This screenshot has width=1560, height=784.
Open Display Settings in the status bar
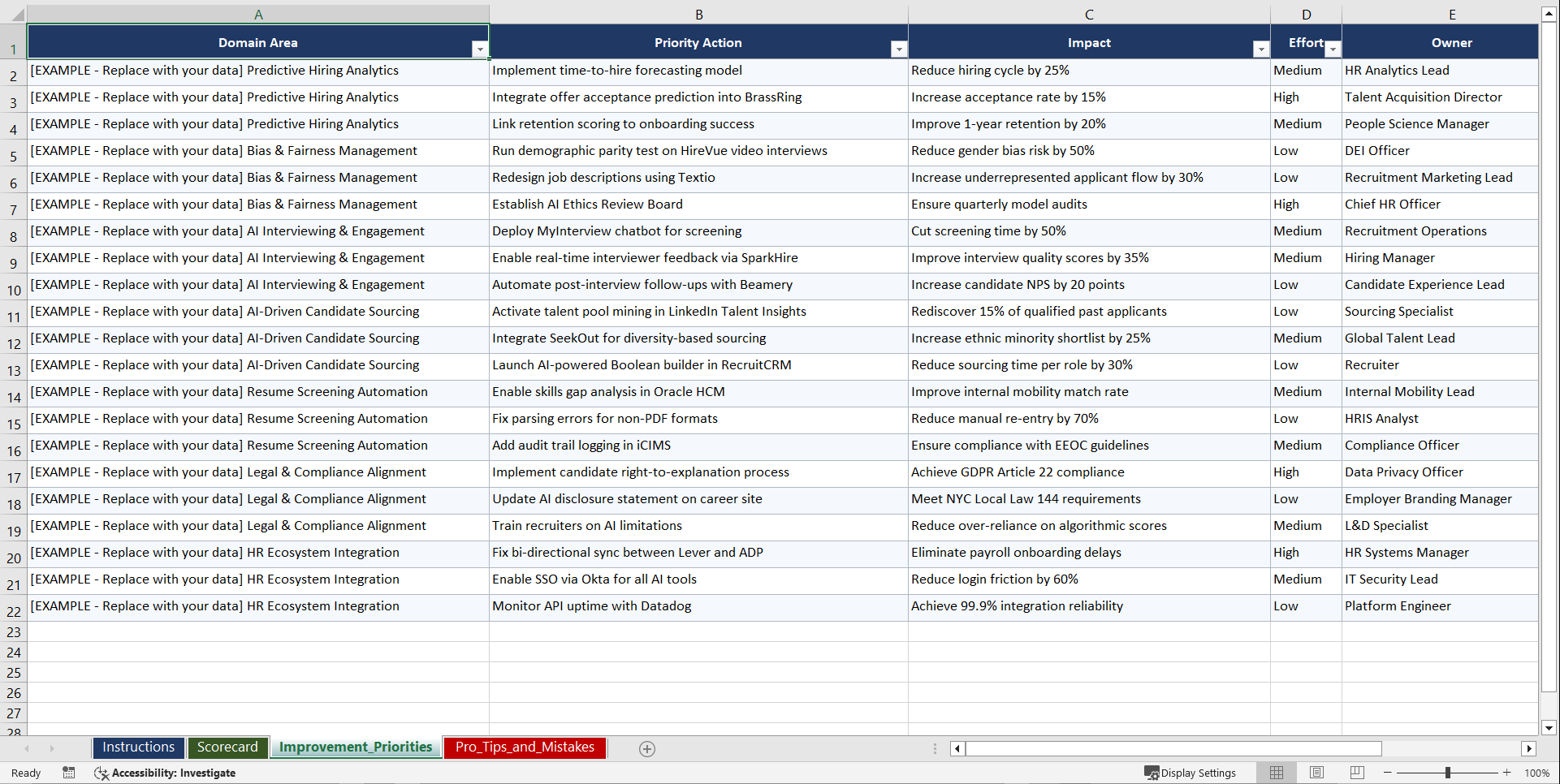point(1191,773)
